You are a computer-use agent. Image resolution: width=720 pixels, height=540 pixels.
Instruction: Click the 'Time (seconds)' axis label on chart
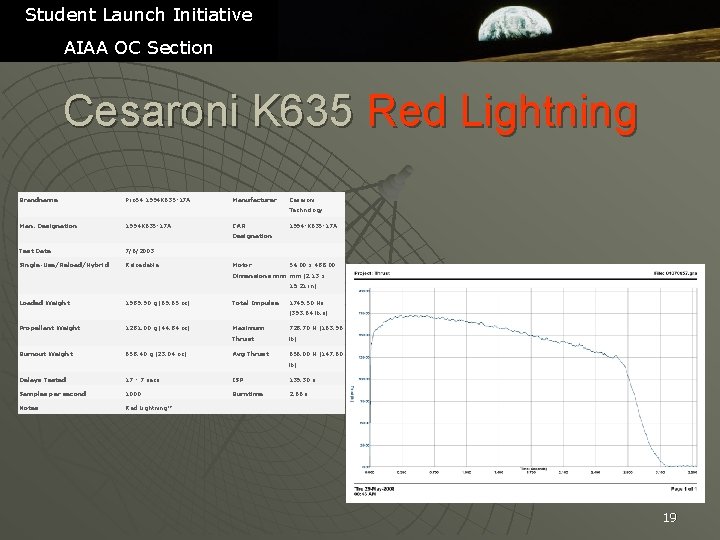[534, 469]
